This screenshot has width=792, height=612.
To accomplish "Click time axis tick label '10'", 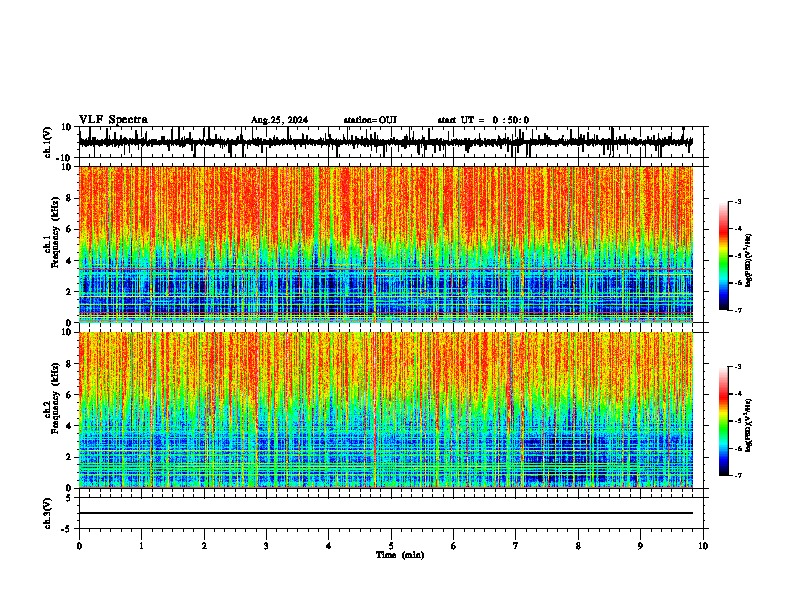I will point(703,546).
